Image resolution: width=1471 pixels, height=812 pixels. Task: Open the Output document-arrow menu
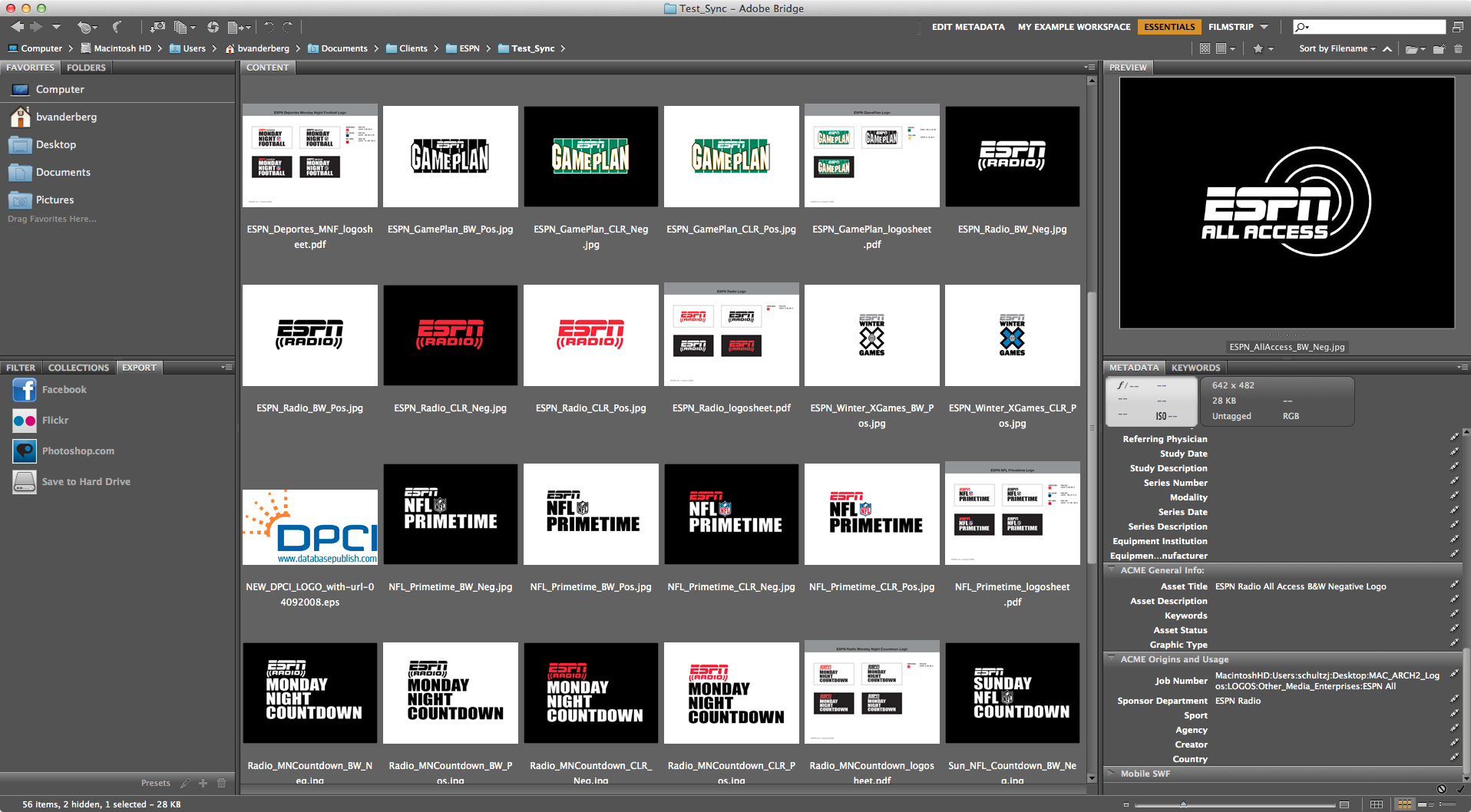click(240, 27)
